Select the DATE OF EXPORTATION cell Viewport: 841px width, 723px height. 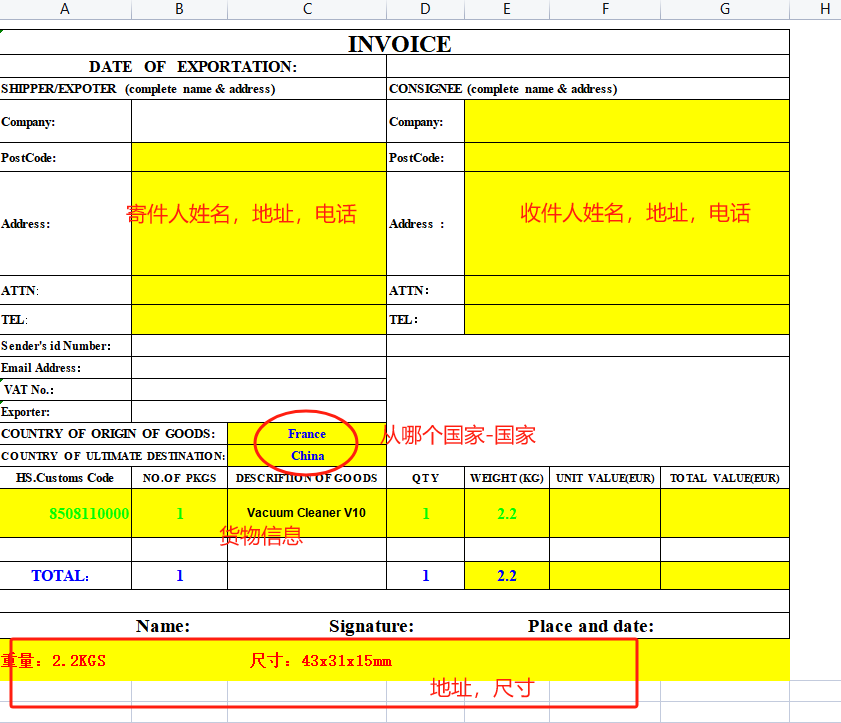tap(193, 67)
